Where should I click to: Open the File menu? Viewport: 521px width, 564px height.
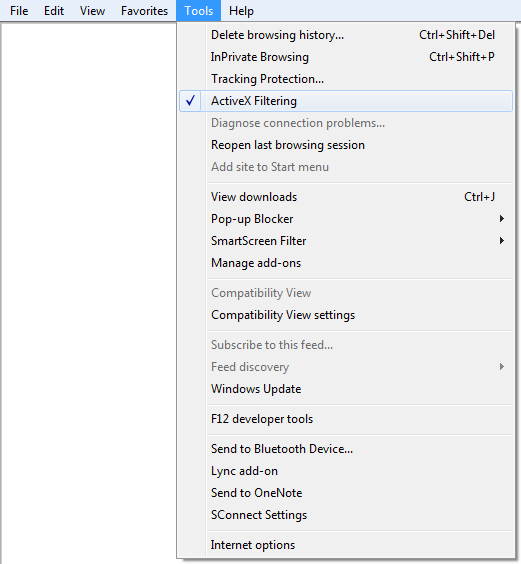pos(19,11)
